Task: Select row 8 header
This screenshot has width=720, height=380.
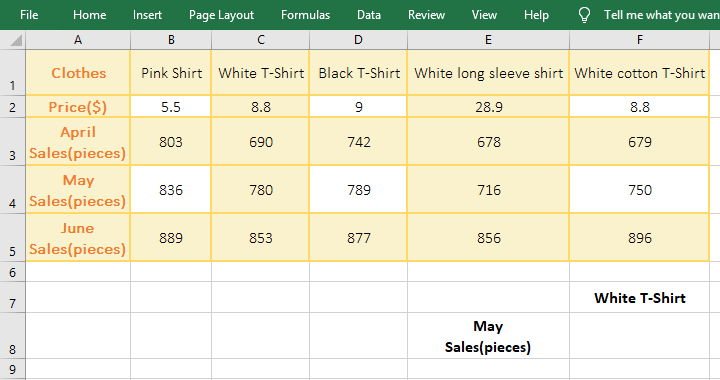Action: pos(13,336)
